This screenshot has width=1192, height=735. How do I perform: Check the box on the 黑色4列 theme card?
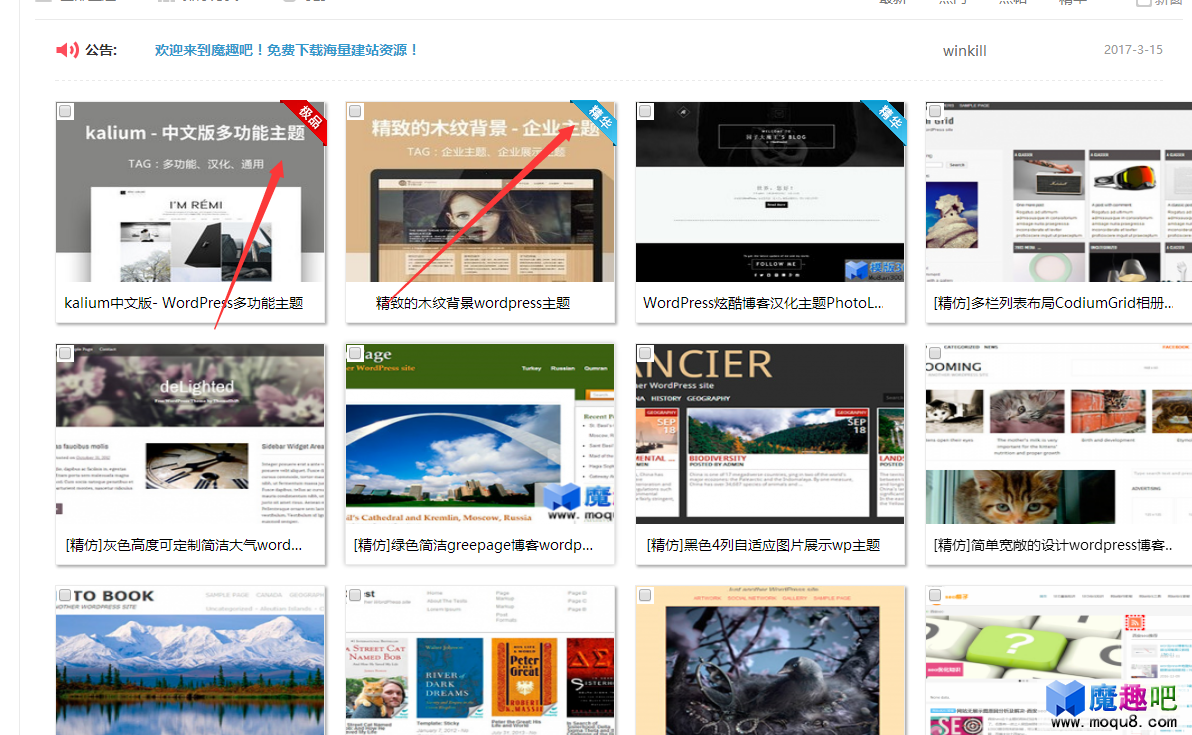[x=645, y=353]
